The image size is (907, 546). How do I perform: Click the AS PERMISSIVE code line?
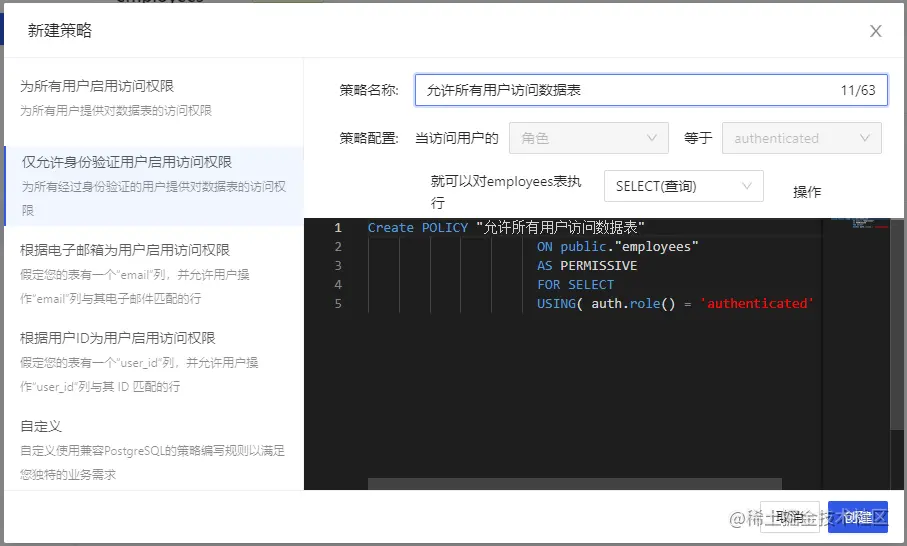click(x=587, y=265)
